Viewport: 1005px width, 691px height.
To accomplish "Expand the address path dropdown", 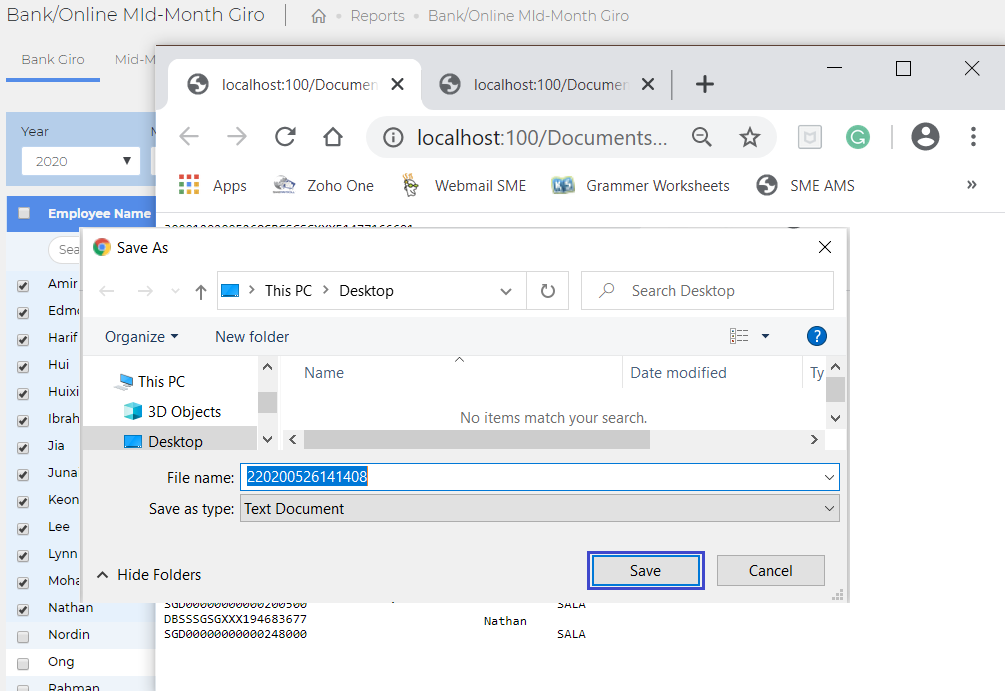I will (506, 291).
